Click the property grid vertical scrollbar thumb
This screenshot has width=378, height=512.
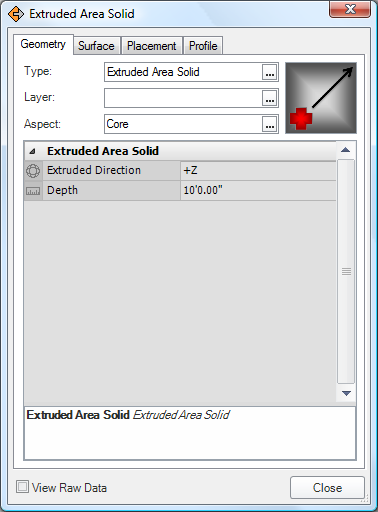[346, 272]
